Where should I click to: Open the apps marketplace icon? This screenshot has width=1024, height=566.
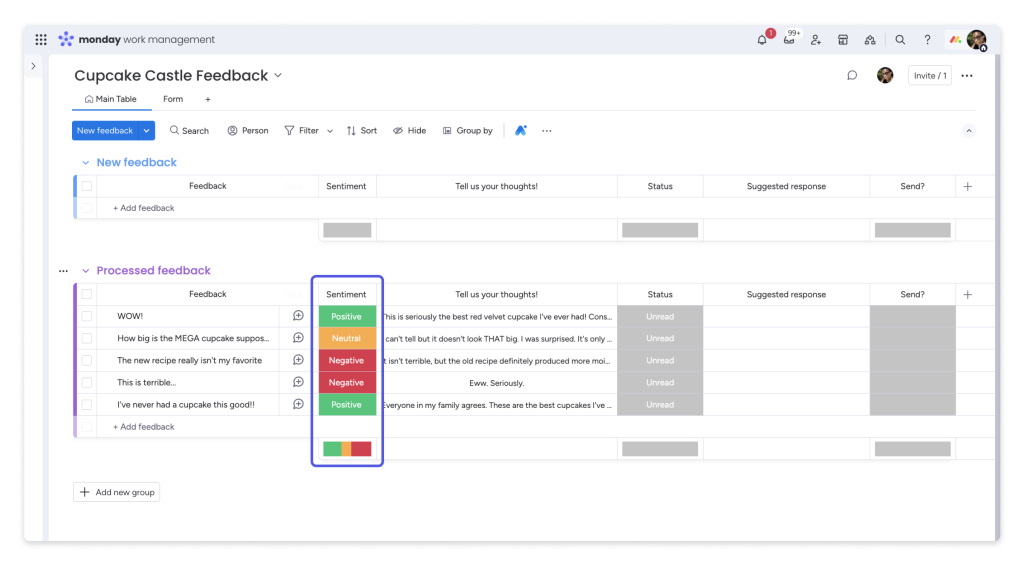click(x=843, y=40)
